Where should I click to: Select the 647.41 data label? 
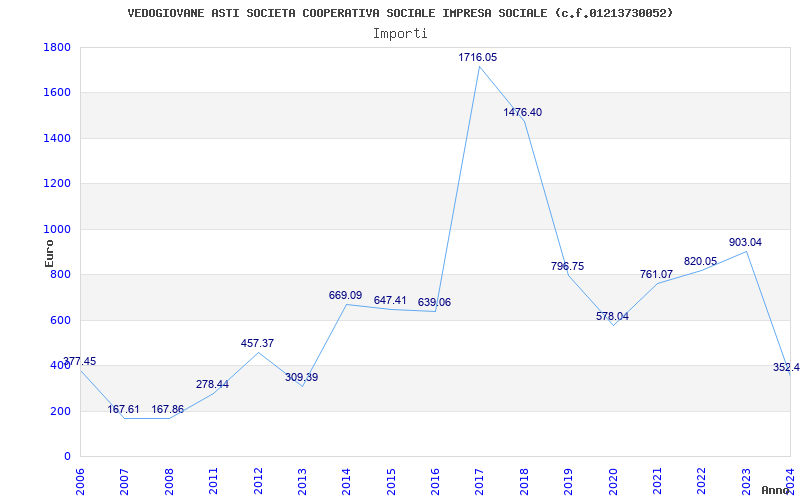click(x=390, y=301)
